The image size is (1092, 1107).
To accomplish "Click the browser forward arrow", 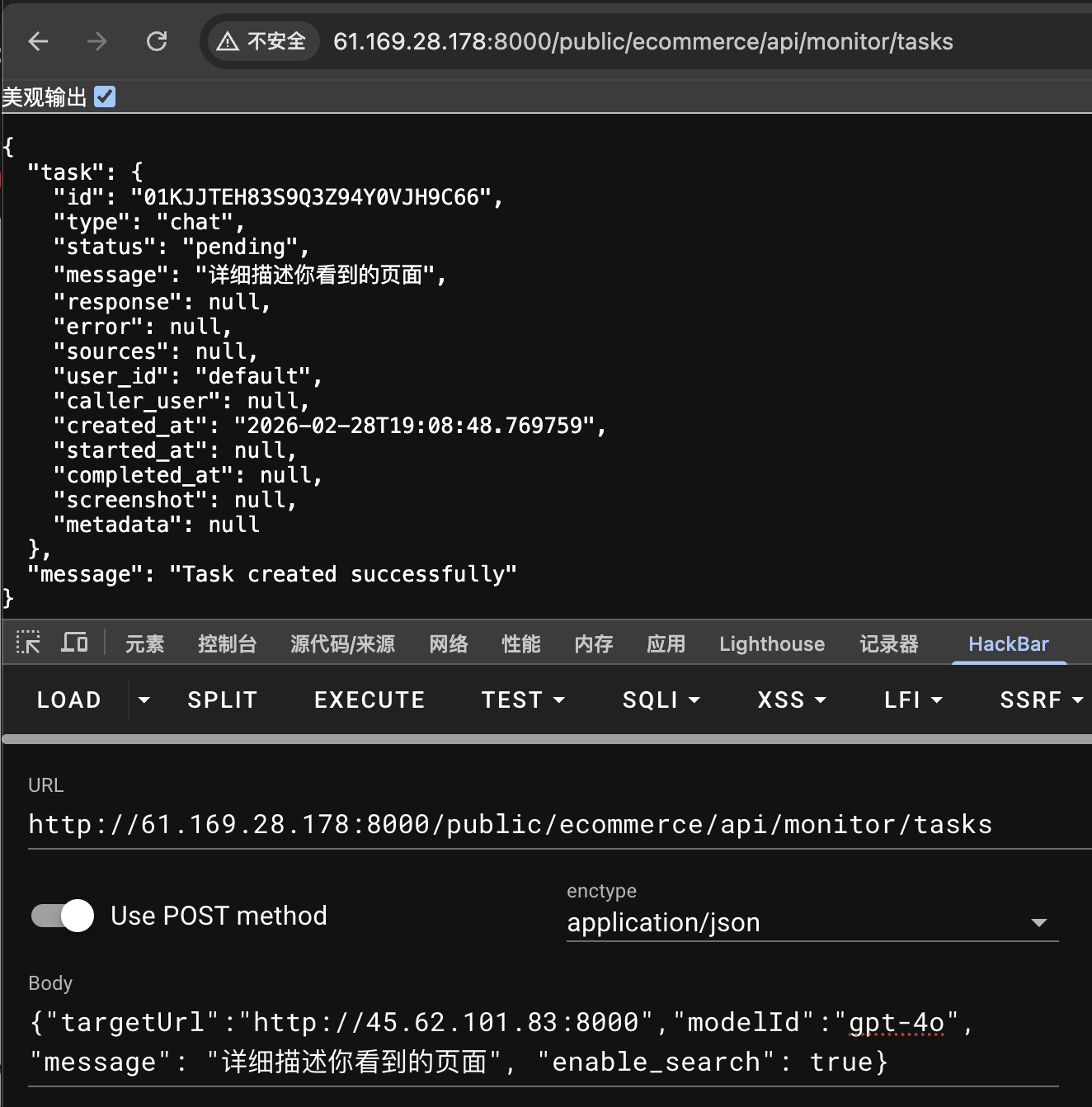I will 96,41.
